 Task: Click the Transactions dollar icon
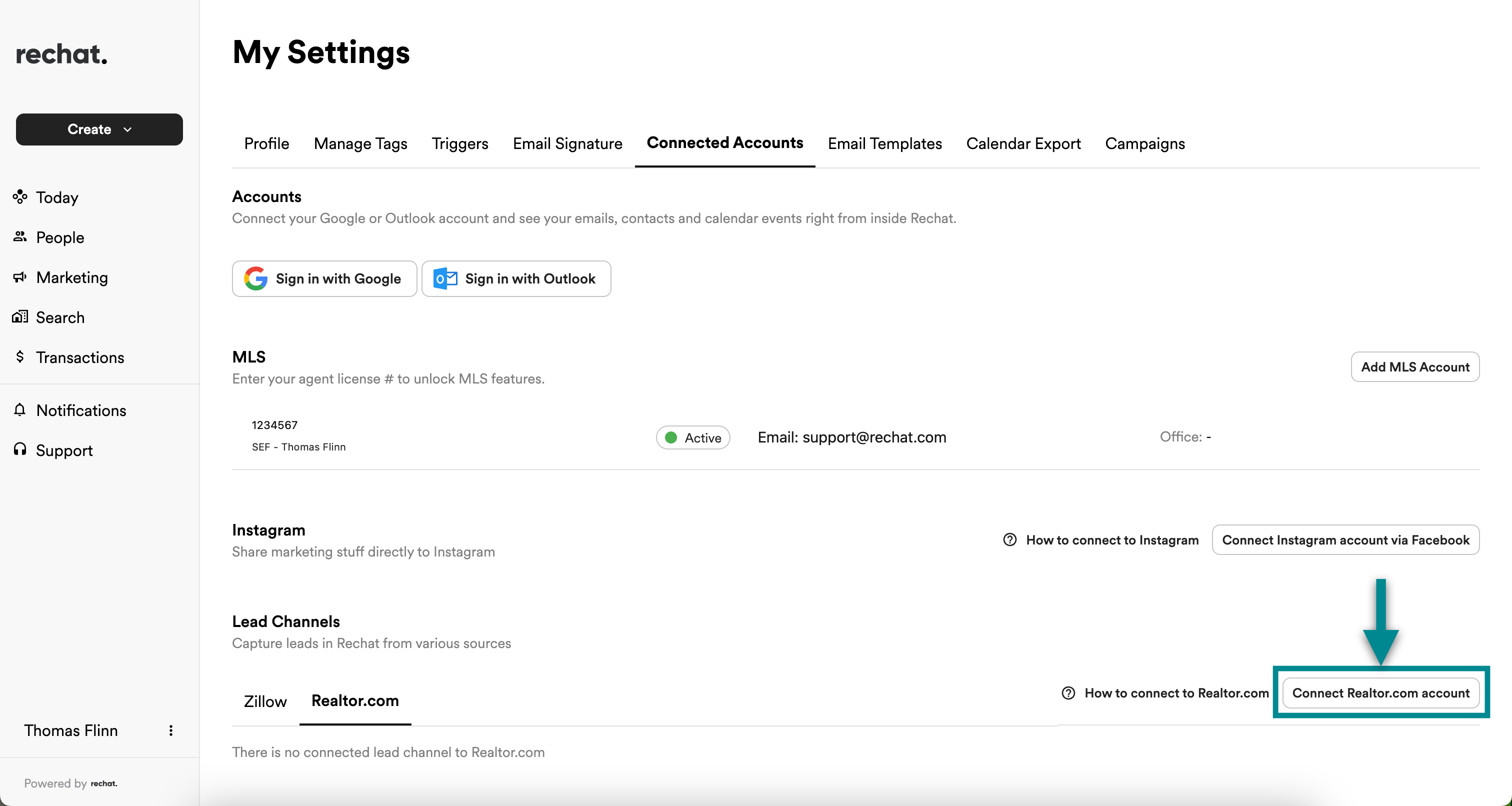click(x=20, y=356)
